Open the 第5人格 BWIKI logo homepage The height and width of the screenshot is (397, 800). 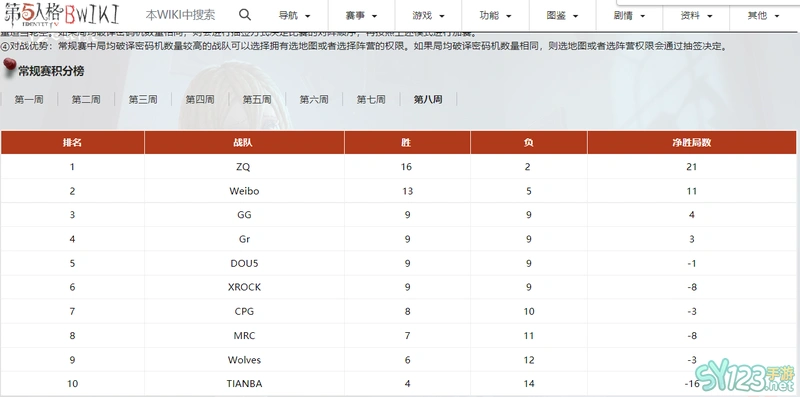coord(62,15)
